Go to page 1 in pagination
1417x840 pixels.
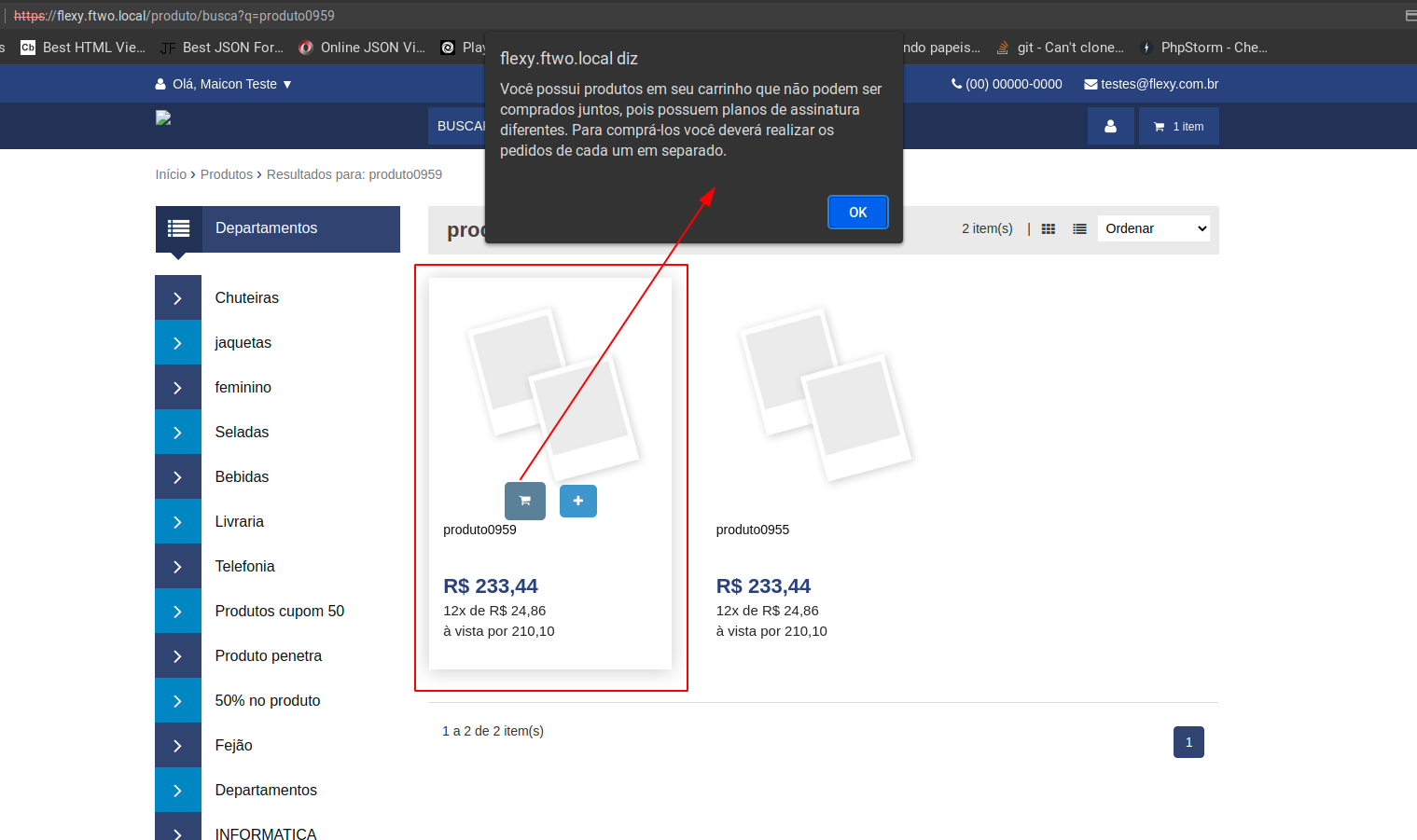(1188, 742)
